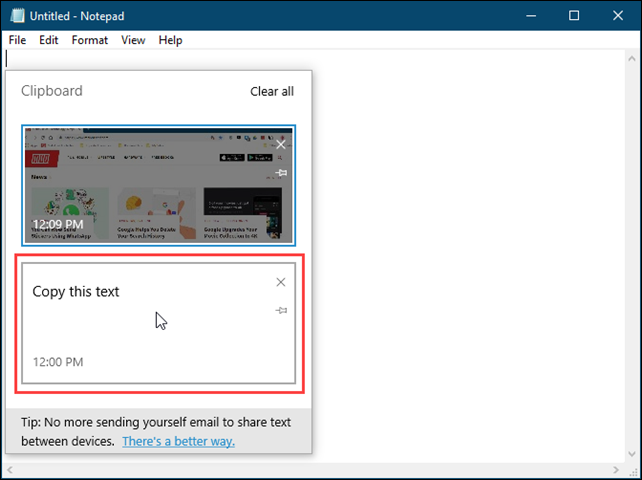Delete the 12:09 PM screenshot clipboard item
Screen dimensions: 642x480
pyautogui.click(x=280, y=144)
